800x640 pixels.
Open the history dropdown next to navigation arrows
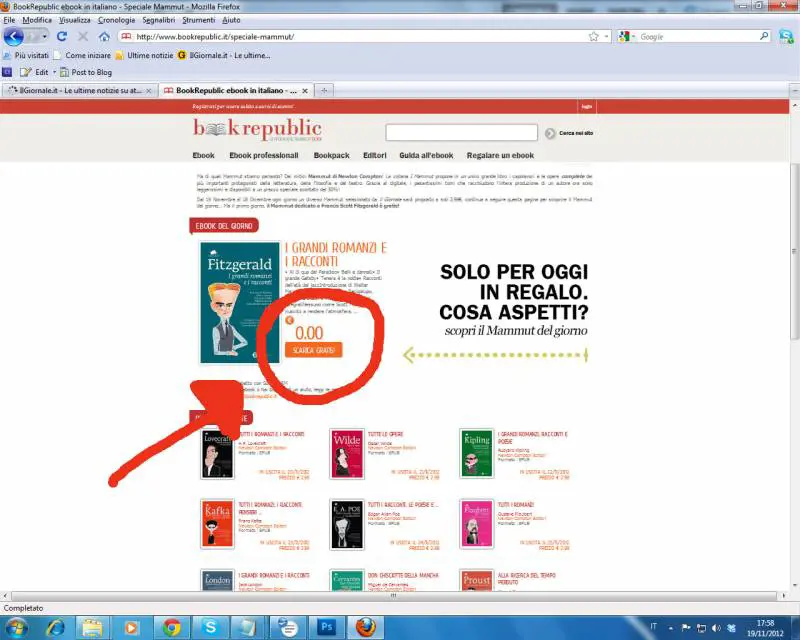tap(44, 37)
